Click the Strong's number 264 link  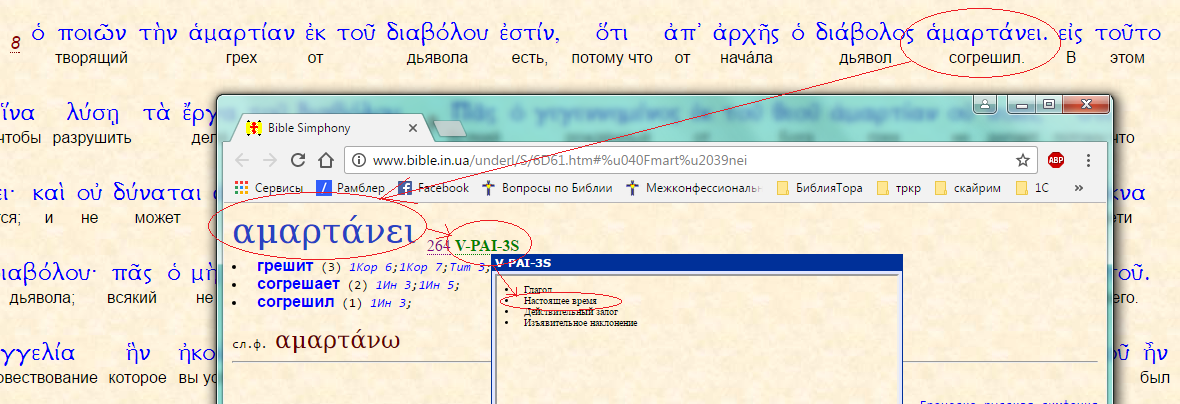(x=438, y=245)
